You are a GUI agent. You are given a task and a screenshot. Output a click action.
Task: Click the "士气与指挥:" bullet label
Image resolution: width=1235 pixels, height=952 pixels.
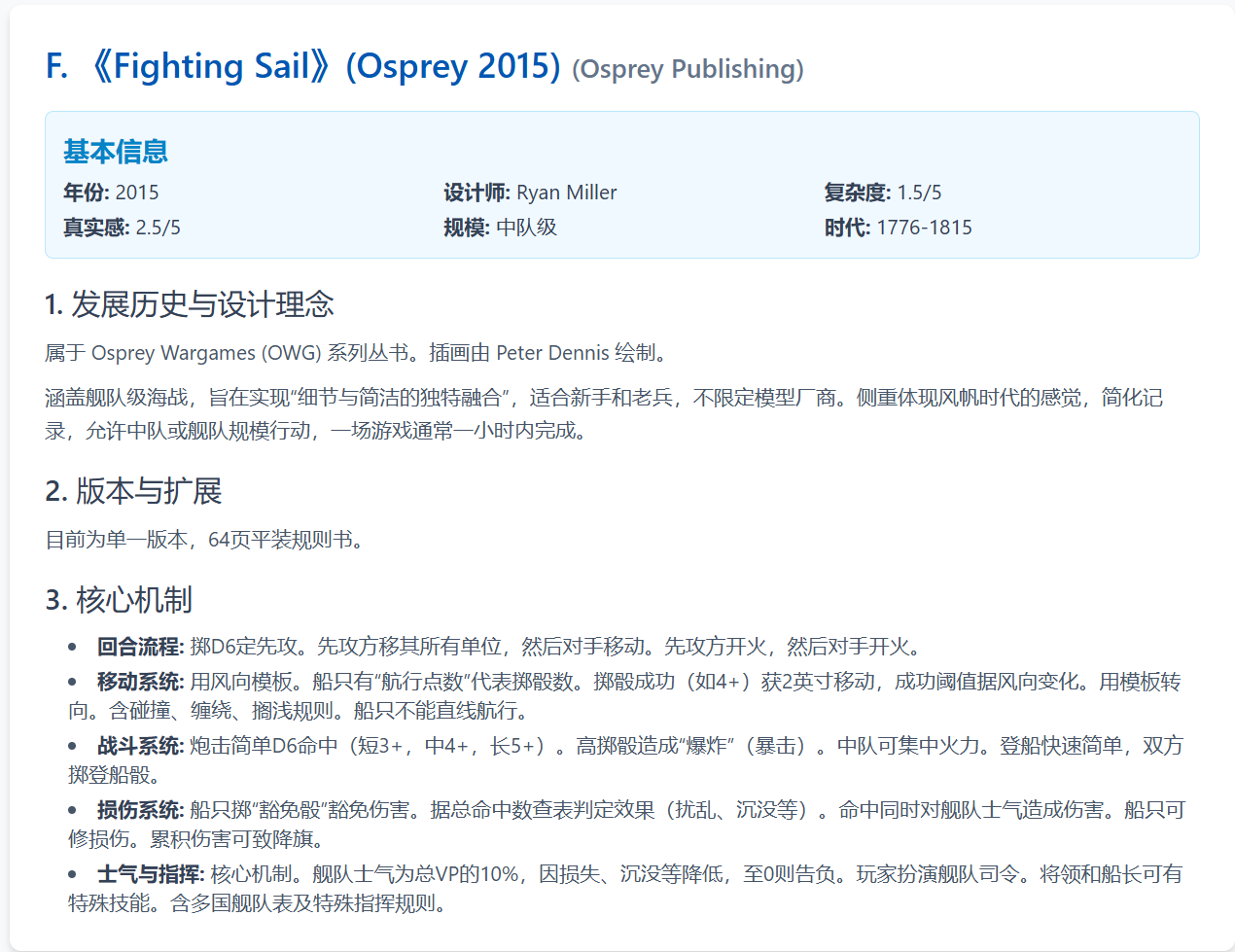pos(151,874)
